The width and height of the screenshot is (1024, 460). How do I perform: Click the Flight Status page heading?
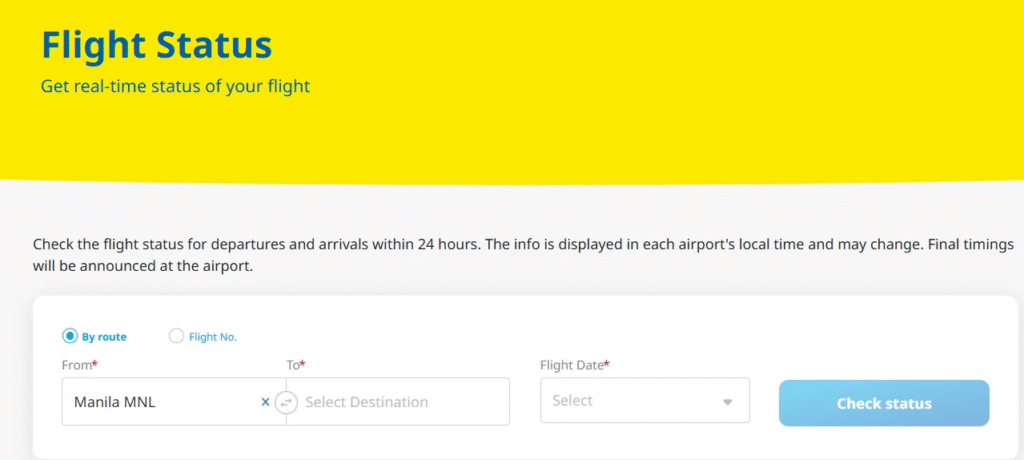(x=157, y=45)
